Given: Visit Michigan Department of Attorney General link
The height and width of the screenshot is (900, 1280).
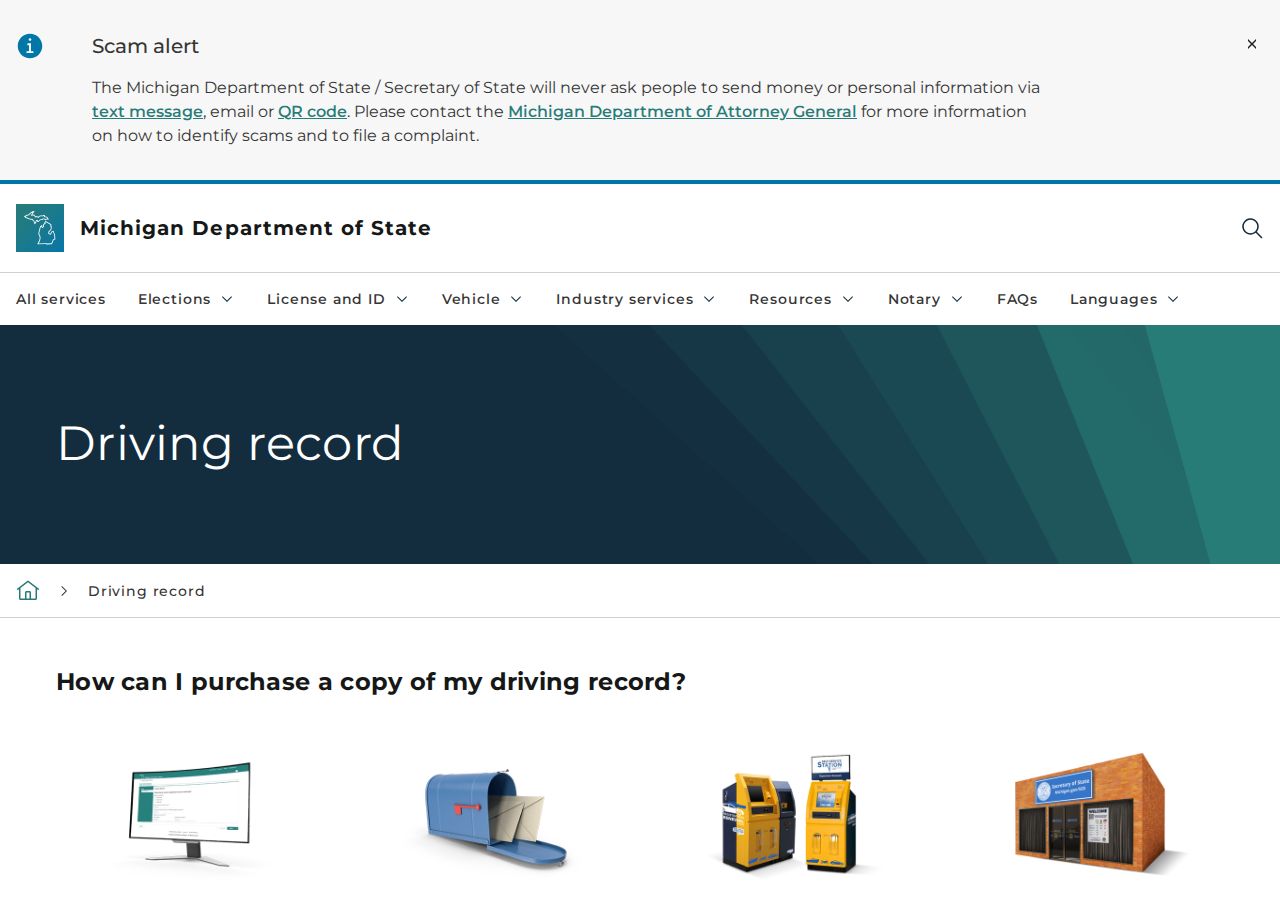Looking at the screenshot, I should [682, 111].
